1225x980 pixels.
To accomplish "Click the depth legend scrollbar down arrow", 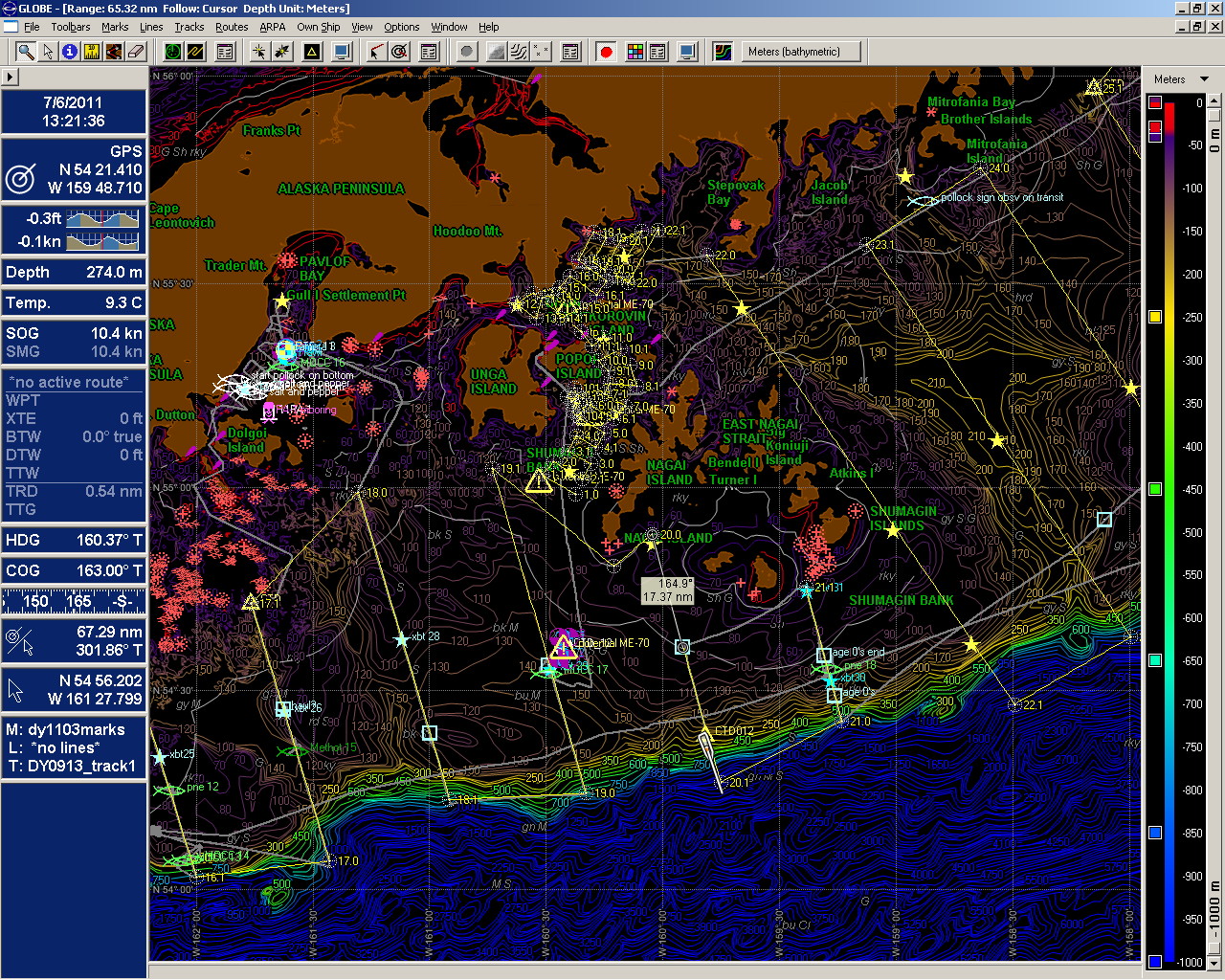I will point(1213,963).
